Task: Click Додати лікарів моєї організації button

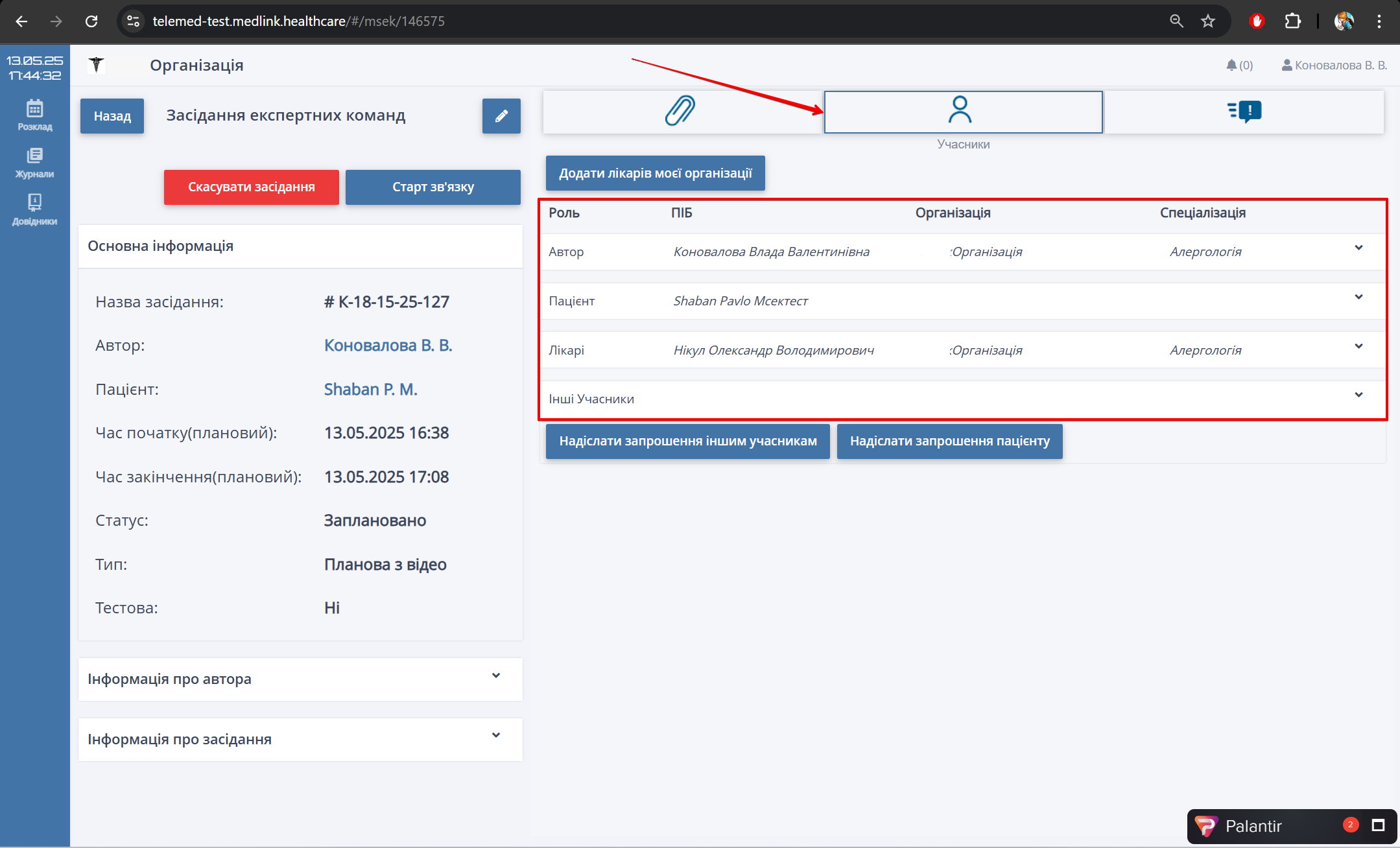Action: tap(655, 173)
